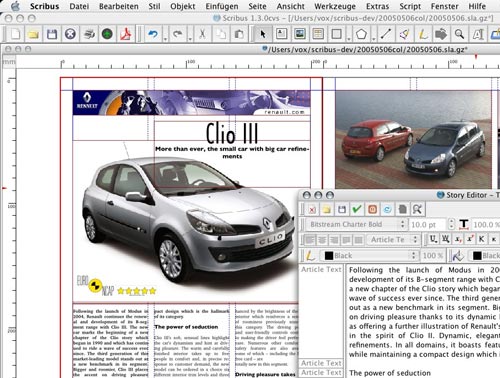The image size is (500, 378).
Task: Click font size stepper next to 10.0 pt
Action: tap(451, 224)
